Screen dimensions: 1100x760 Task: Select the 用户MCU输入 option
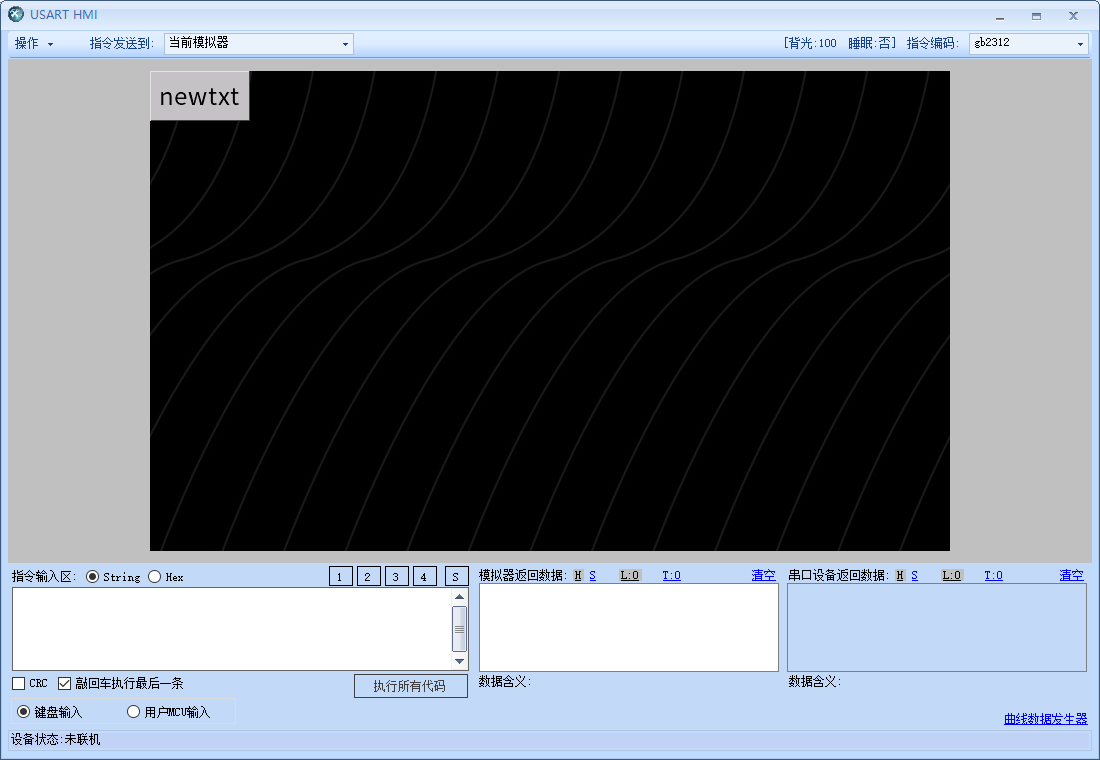[x=133, y=711]
